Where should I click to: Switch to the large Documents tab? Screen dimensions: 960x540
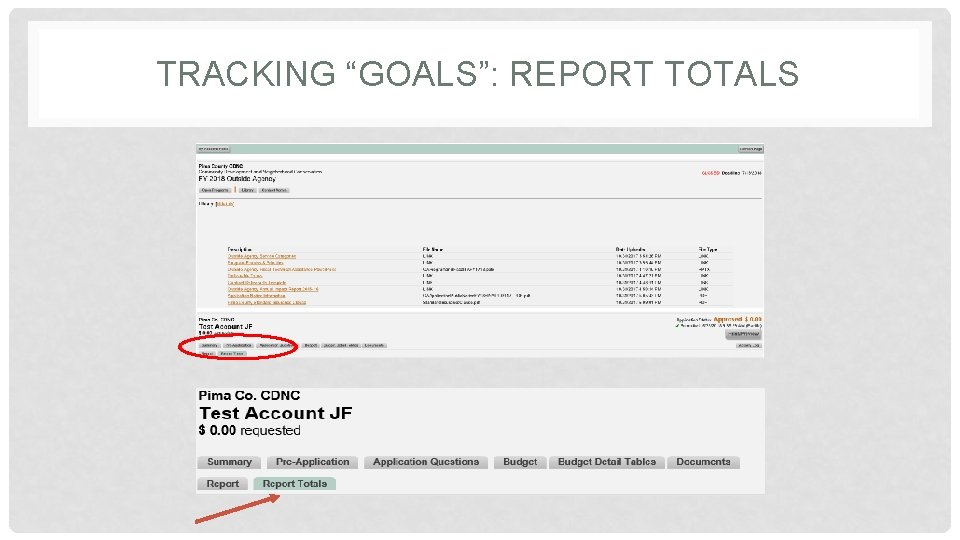(x=703, y=462)
